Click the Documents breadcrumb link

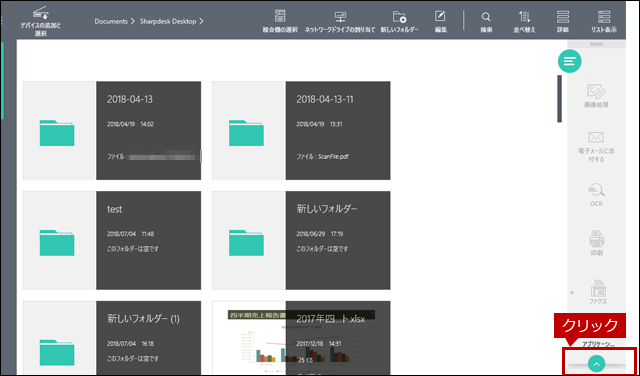(x=111, y=21)
